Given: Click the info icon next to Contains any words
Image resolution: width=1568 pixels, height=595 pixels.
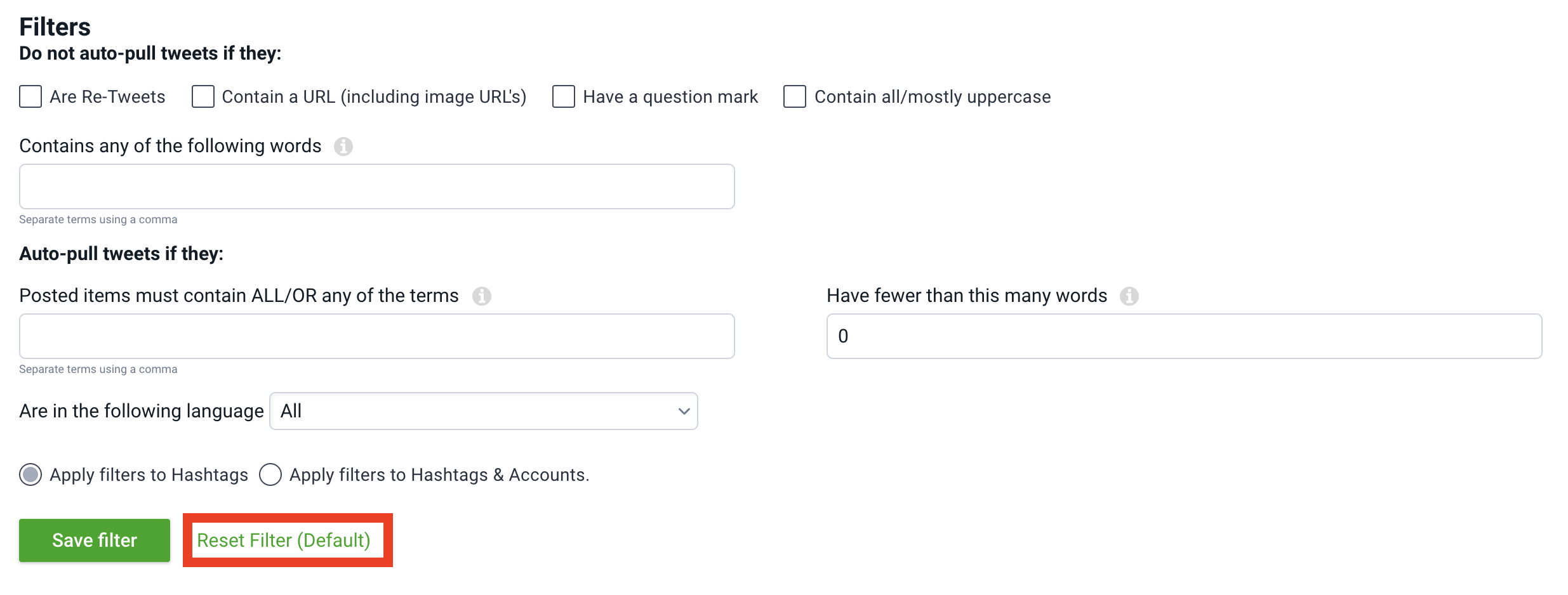Looking at the screenshot, I should click(343, 147).
